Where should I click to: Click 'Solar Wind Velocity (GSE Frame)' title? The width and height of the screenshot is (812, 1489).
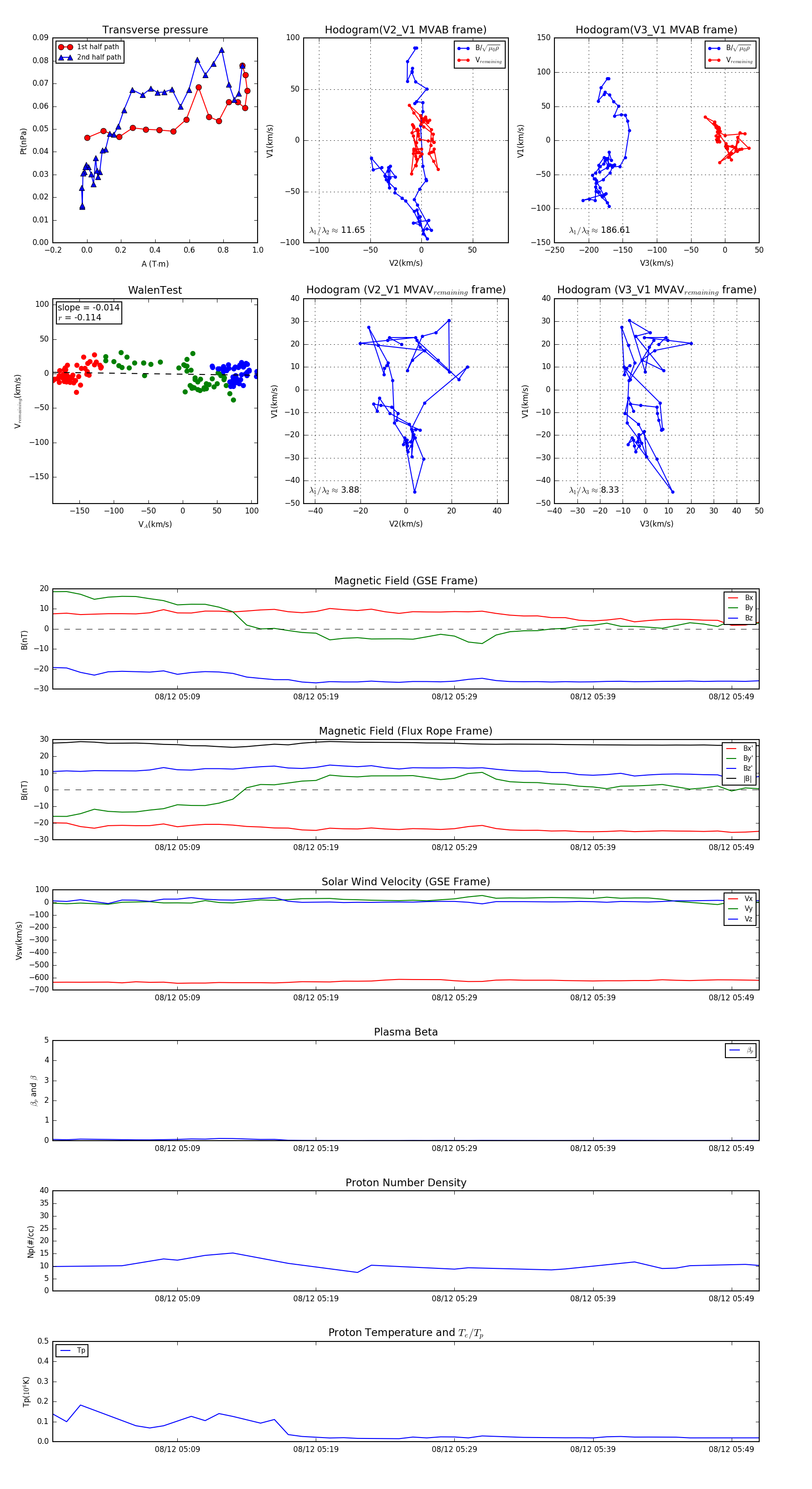(x=406, y=882)
